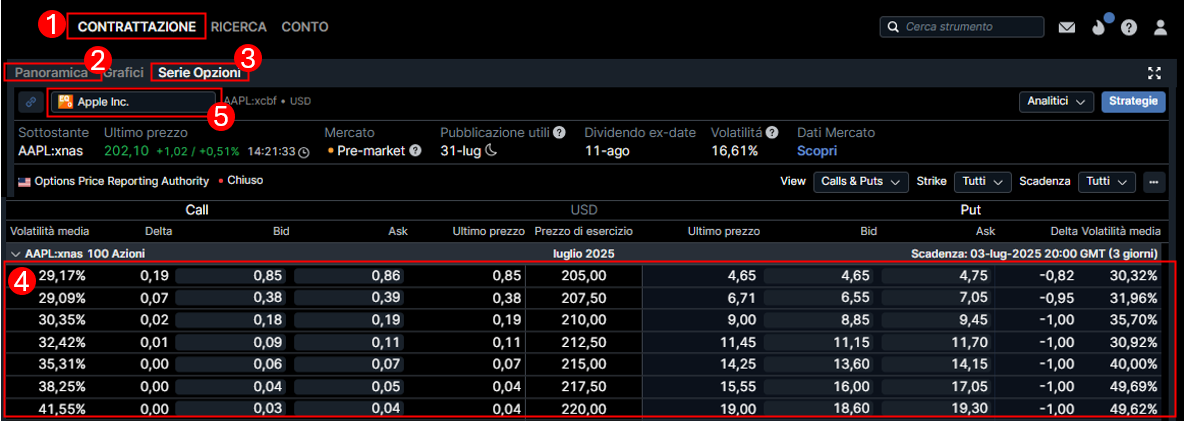Click the underlying AAPL:xnas text
Image resolution: width=1184 pixels, height=423 pixels.
(x=53, y=151)
